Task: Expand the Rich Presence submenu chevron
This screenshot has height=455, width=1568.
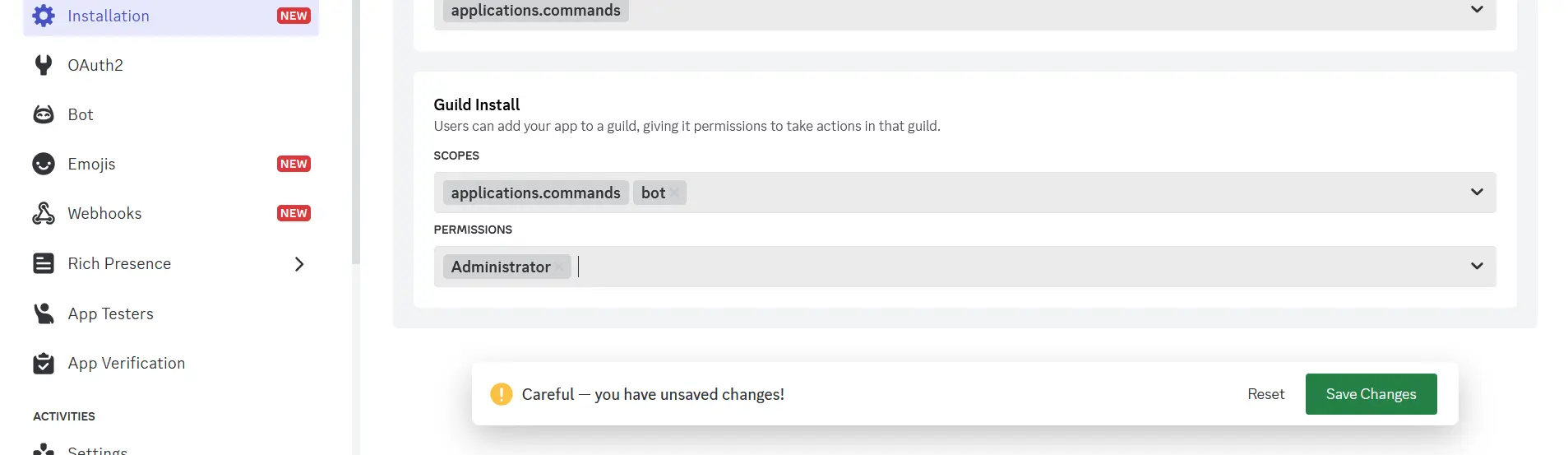Action: click(299, 264)
